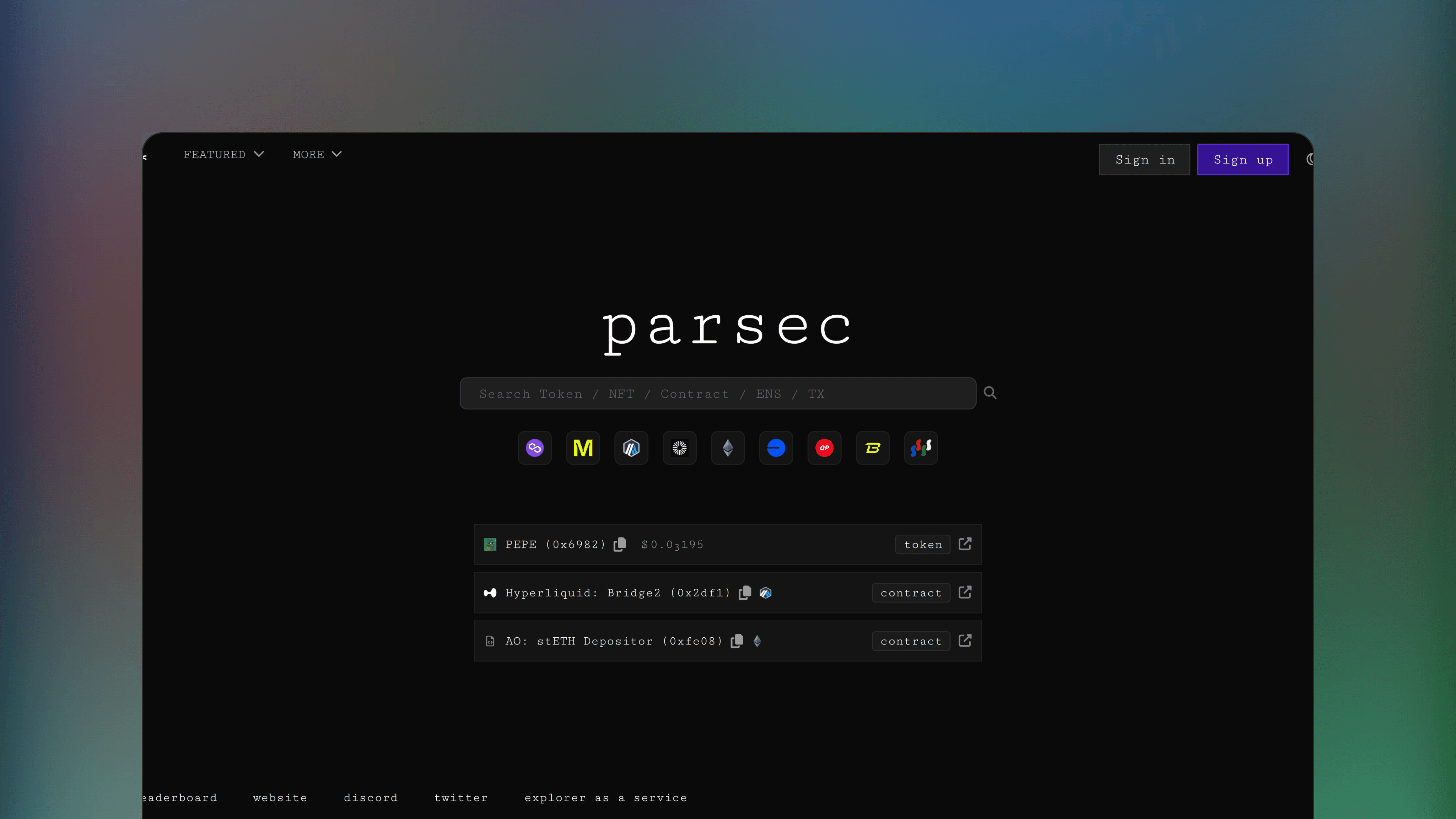
Task: Select the Blast network icon
Action: tap(872, 448)
